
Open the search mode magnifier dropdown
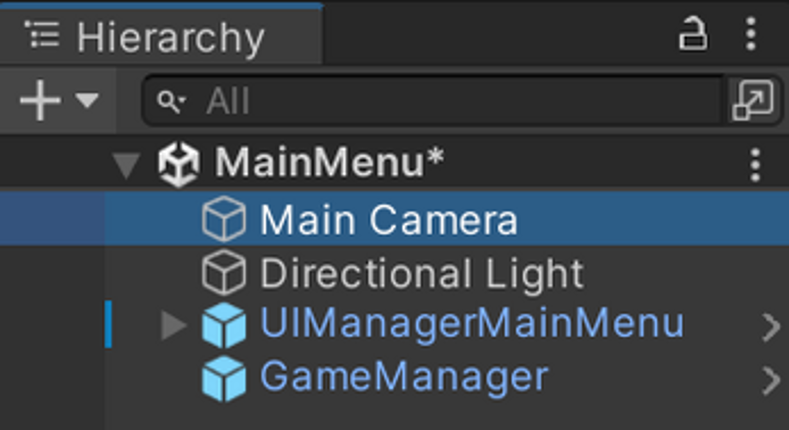pos(171,101)
